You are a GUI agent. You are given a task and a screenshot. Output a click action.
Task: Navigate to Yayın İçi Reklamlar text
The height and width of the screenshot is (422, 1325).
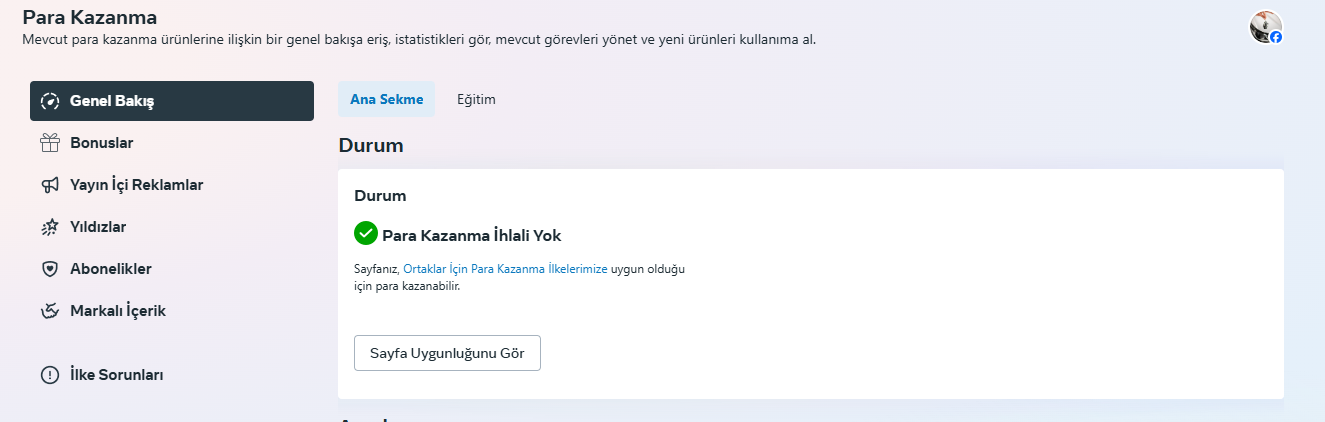pyautogui.click(x=136, y=185)
